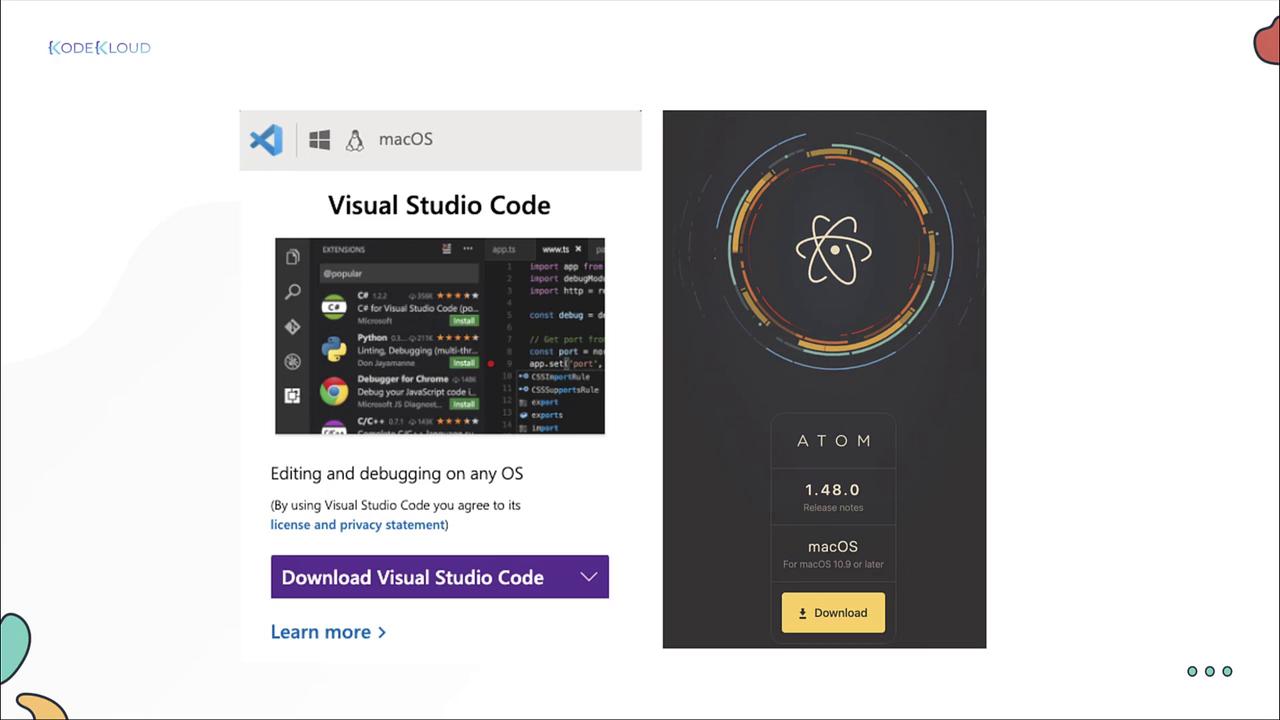Click the Search magnifier icon in sidebar
Screen dimensions: 1280x720
(293, 292)
